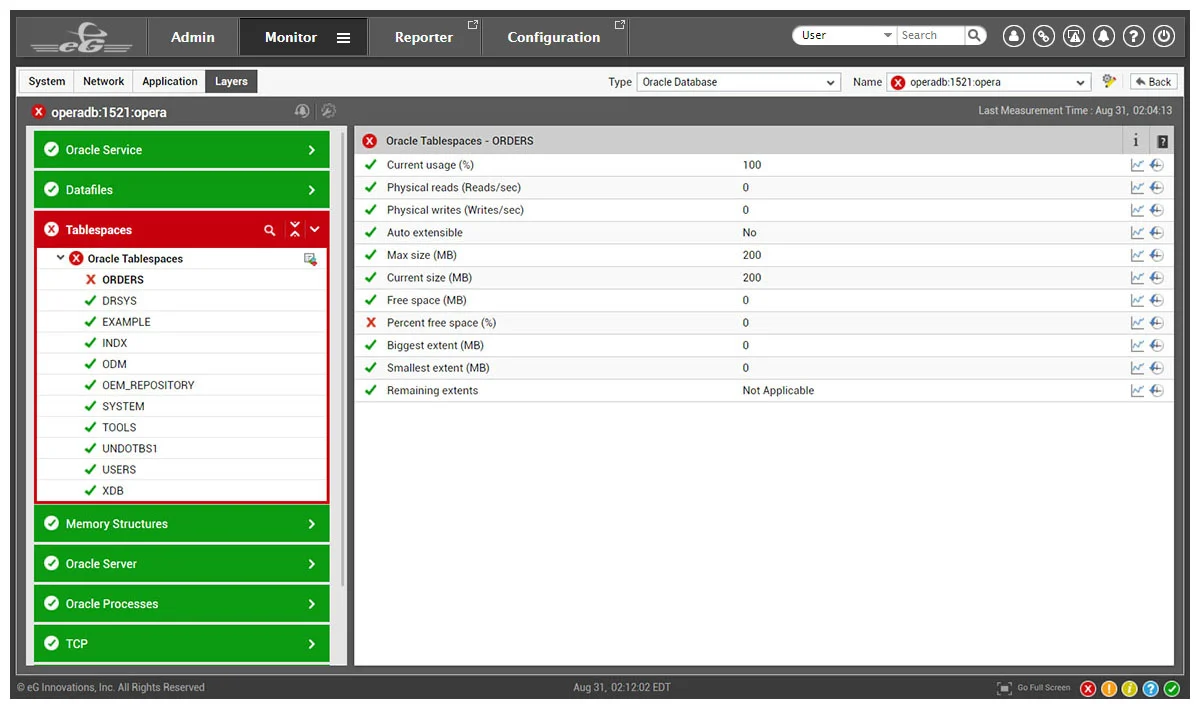This screenshot has width=1200, height=709.
Task: Open the Configuration menu
Action: [555, 37]
